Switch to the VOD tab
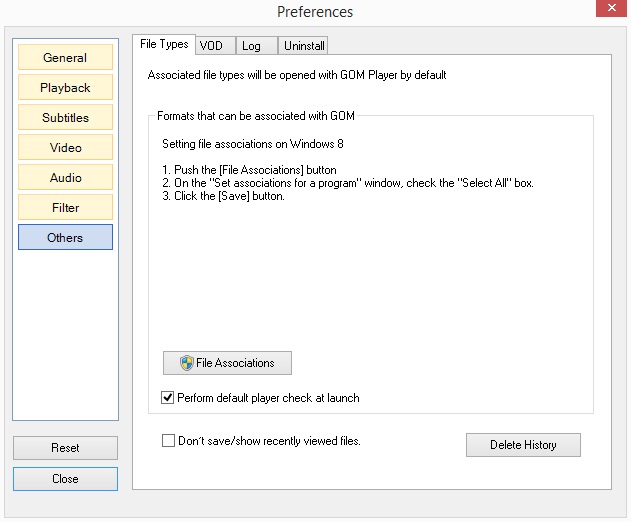The height and width of the screenshot is (522, 631). (215, 45)
